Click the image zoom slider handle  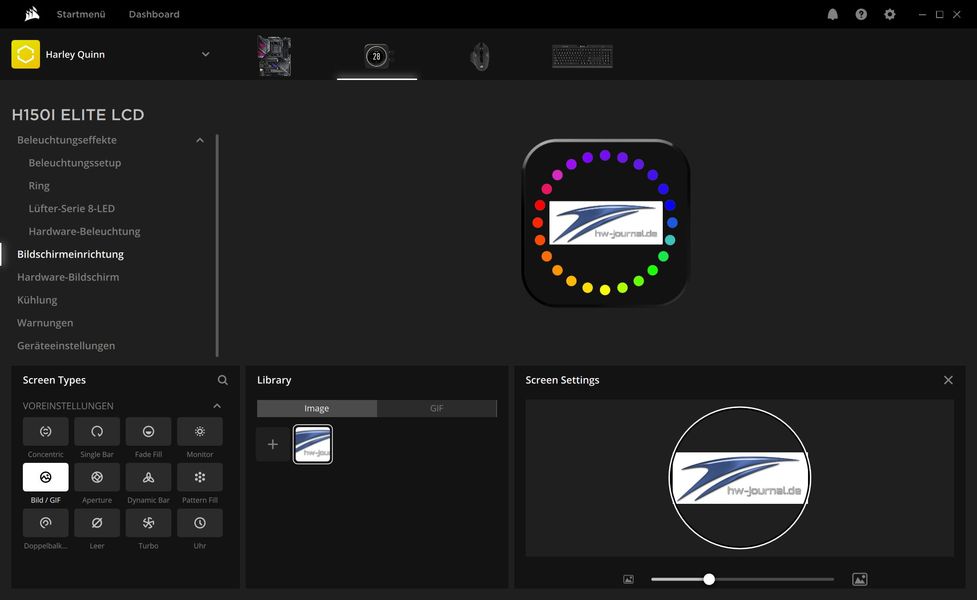(x=709, y=579)
